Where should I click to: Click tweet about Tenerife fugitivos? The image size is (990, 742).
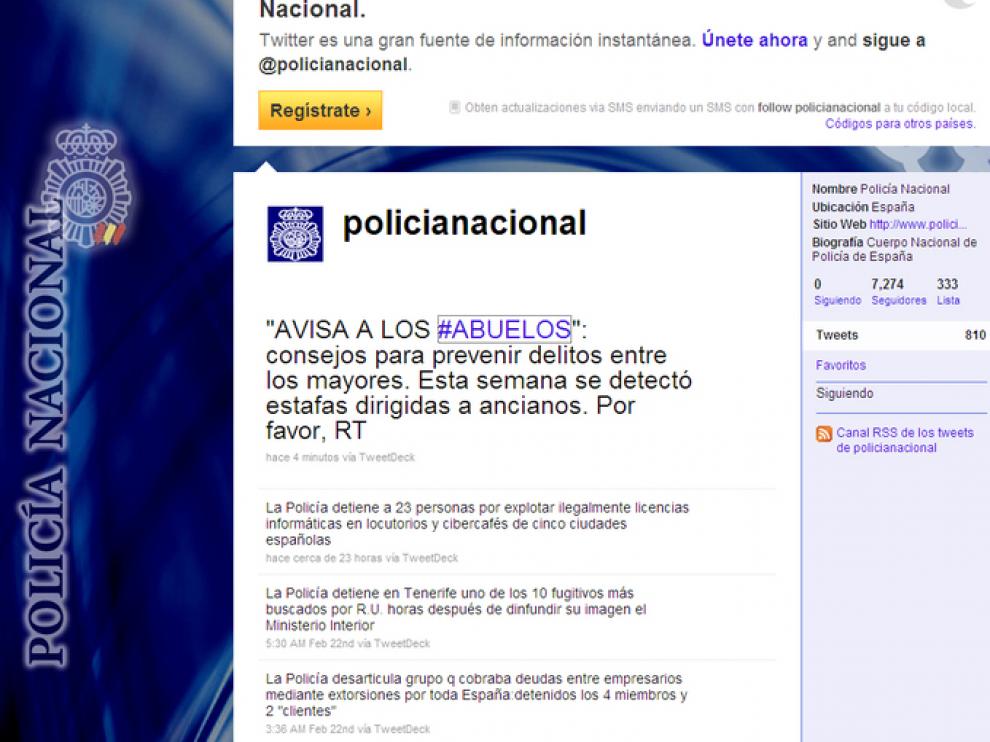click(456, 609)
